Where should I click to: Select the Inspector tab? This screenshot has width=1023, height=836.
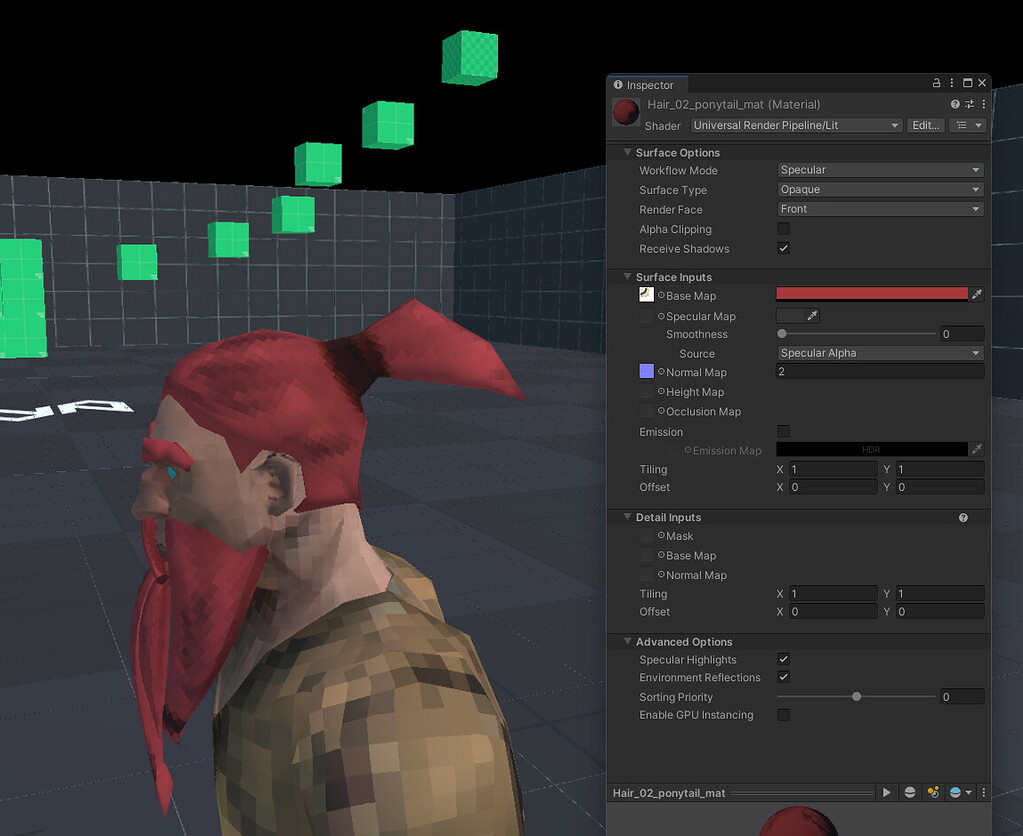pos(647,85)
